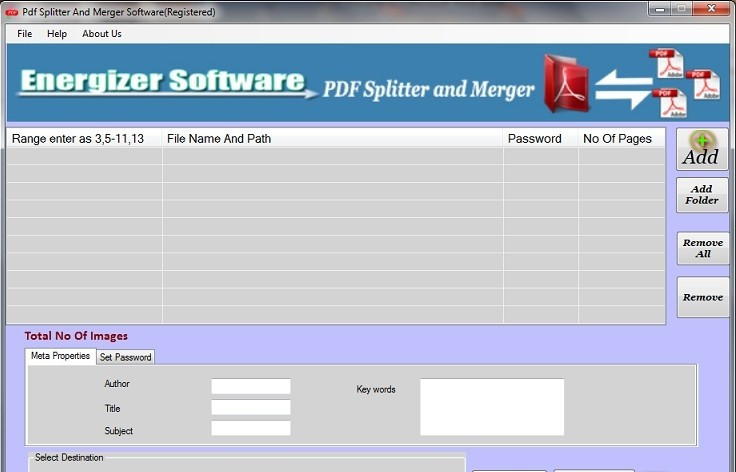Click inside the Key words text area

[x=492, y=407]
